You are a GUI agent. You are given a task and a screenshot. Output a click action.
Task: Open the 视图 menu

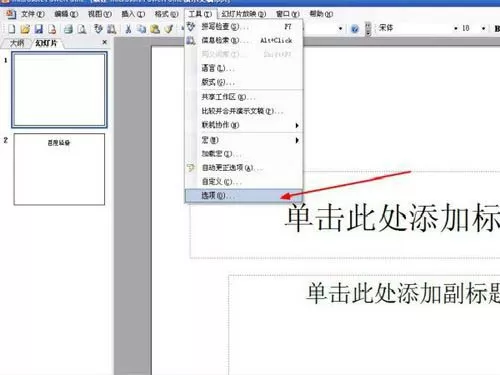[99, 14]
